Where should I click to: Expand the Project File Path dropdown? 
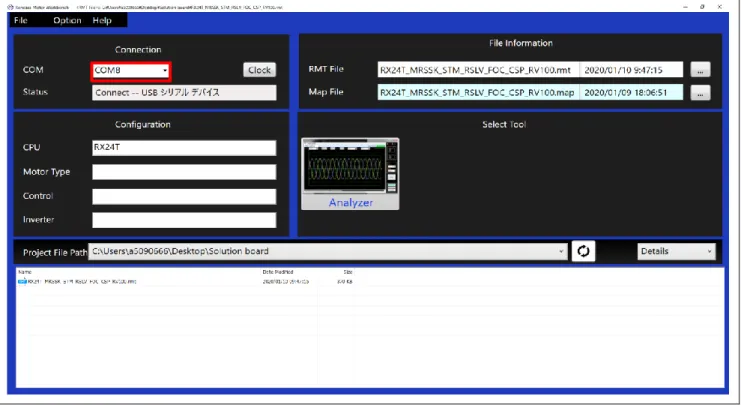[561, 251]
